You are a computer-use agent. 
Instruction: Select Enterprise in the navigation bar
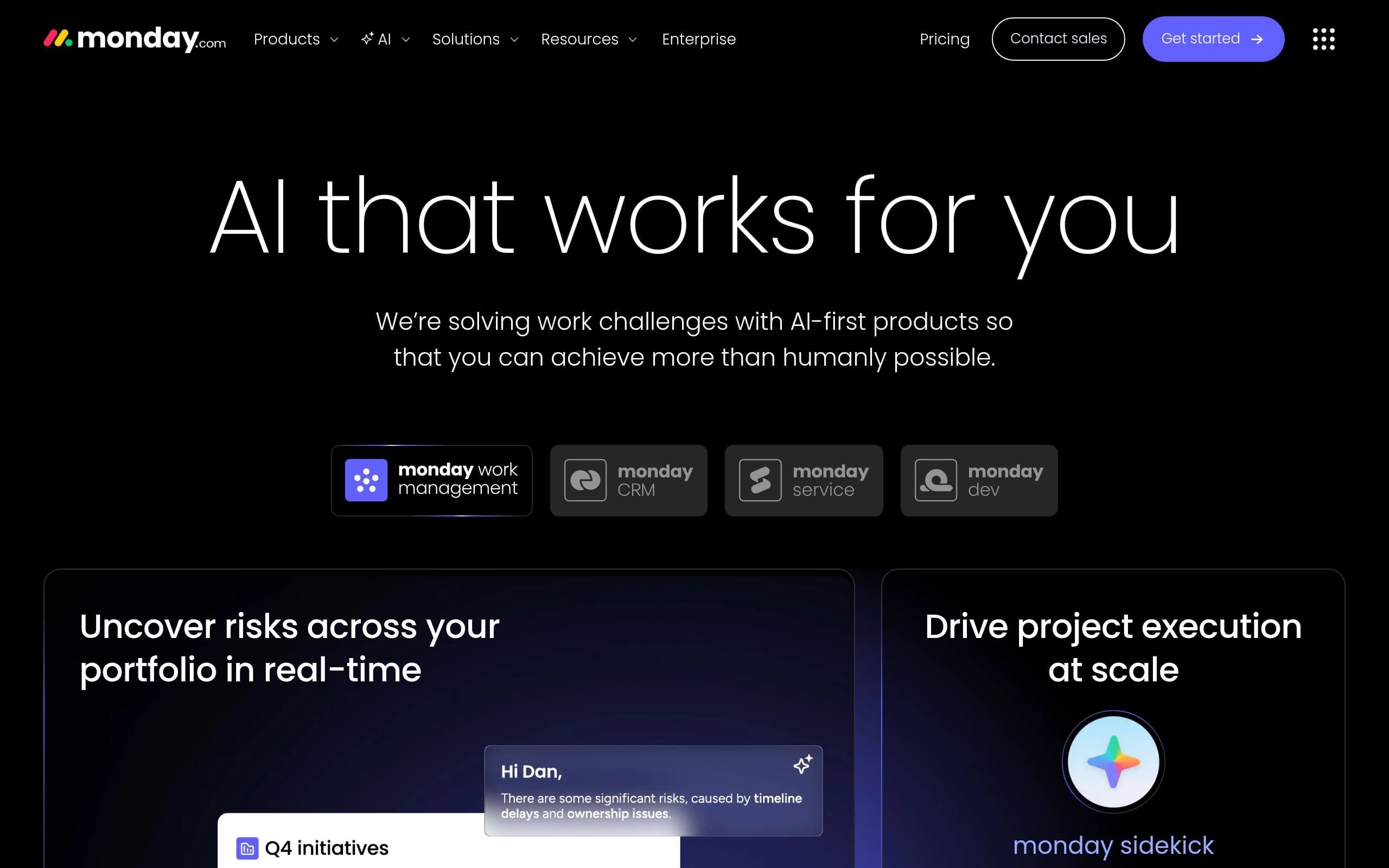(x=699, y=39)
